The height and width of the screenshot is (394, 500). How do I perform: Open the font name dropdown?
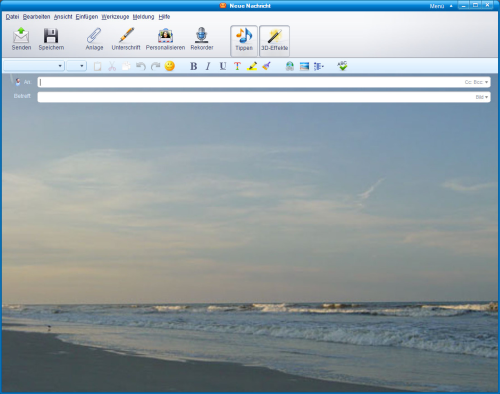click(x=34, y=66)
